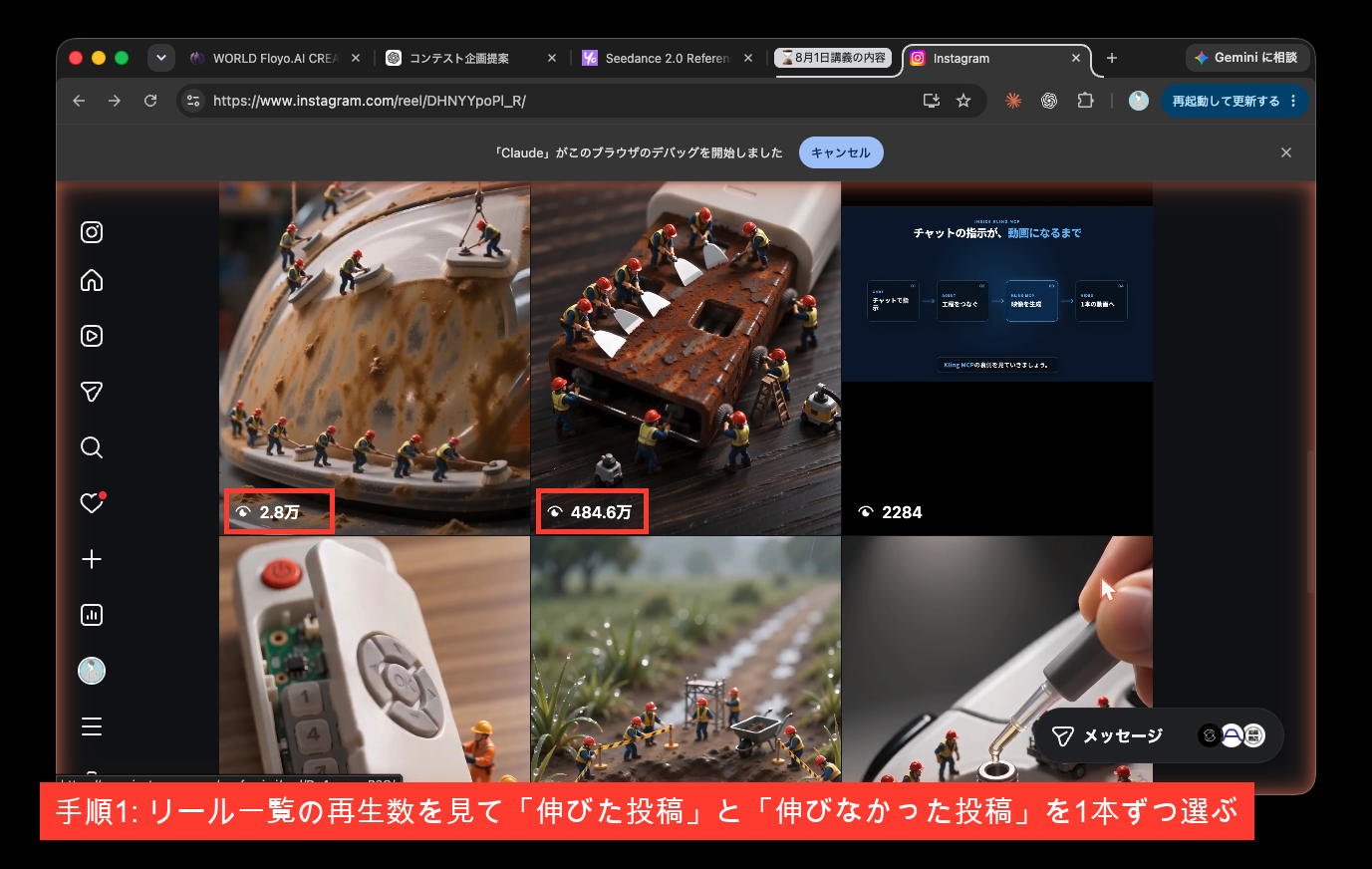Open Claude extension orange icon
Viewport: 1372px width, 869px height.
(1013, 101)
